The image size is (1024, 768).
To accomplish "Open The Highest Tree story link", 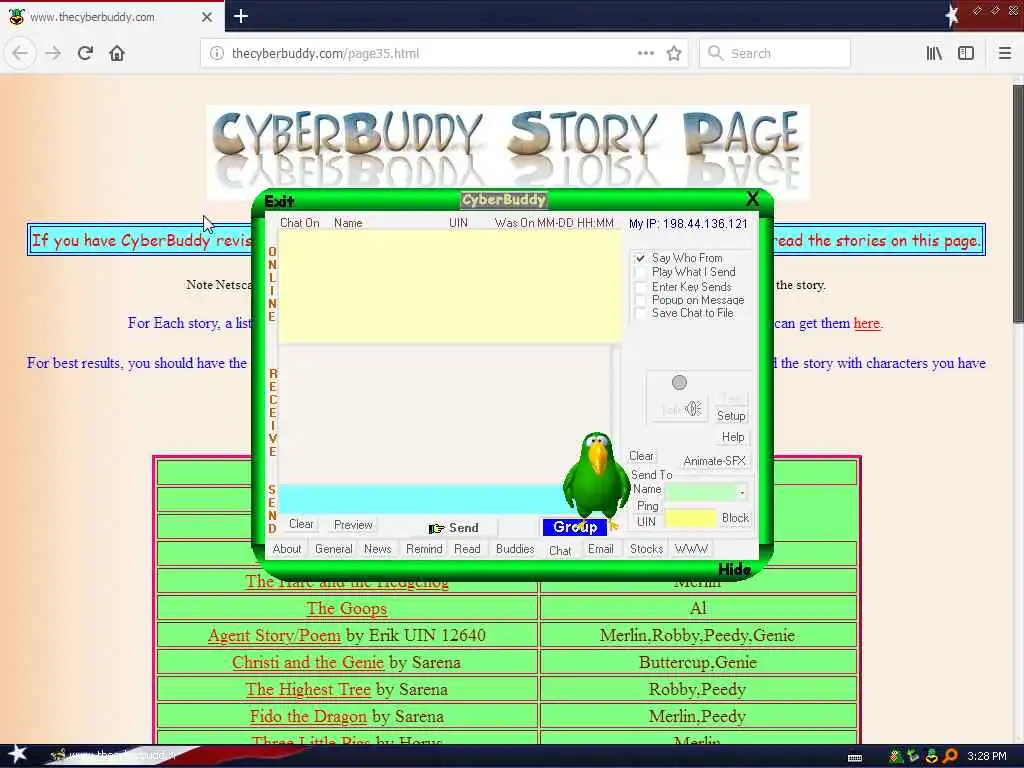I will pyautogui.click(x=308, y=689).
